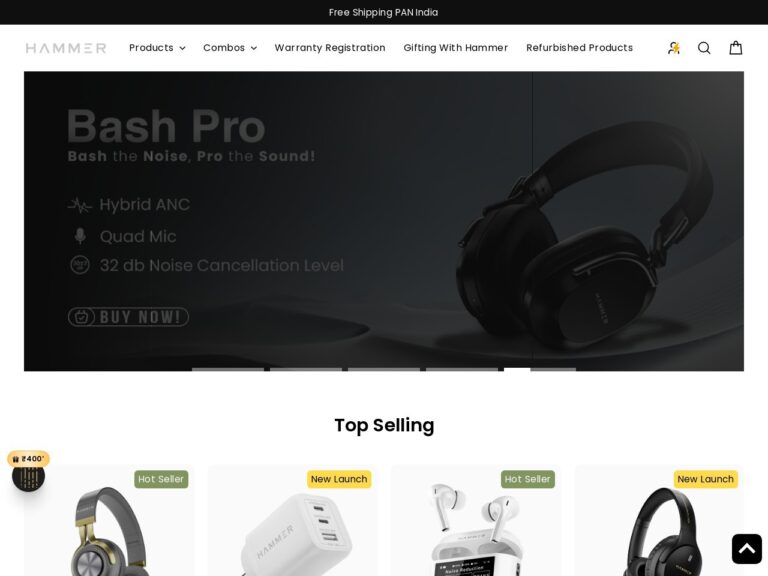Go to Refurbished Products
This screenshot has height=576, width=768.
pyautogui.click(x=579, y=48)
